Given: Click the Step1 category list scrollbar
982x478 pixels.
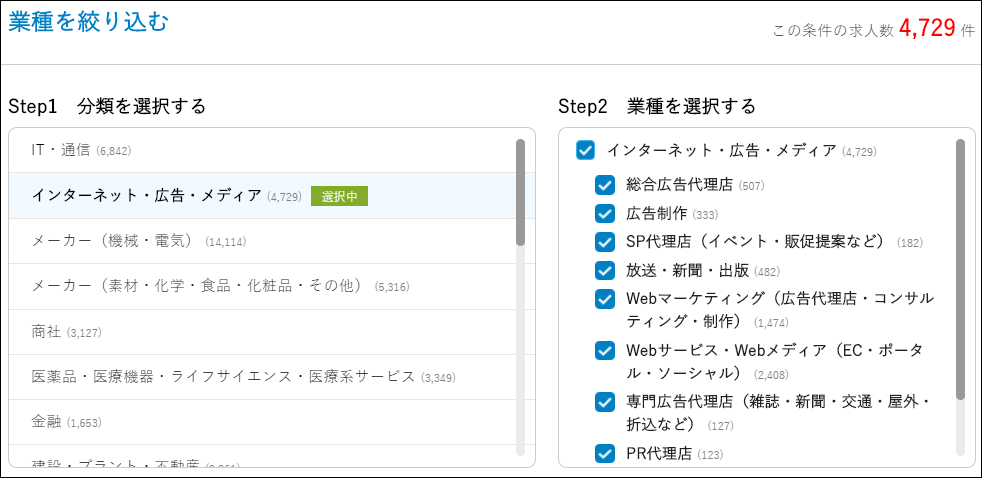Looking at the screenshot, I should pos(520,192).
